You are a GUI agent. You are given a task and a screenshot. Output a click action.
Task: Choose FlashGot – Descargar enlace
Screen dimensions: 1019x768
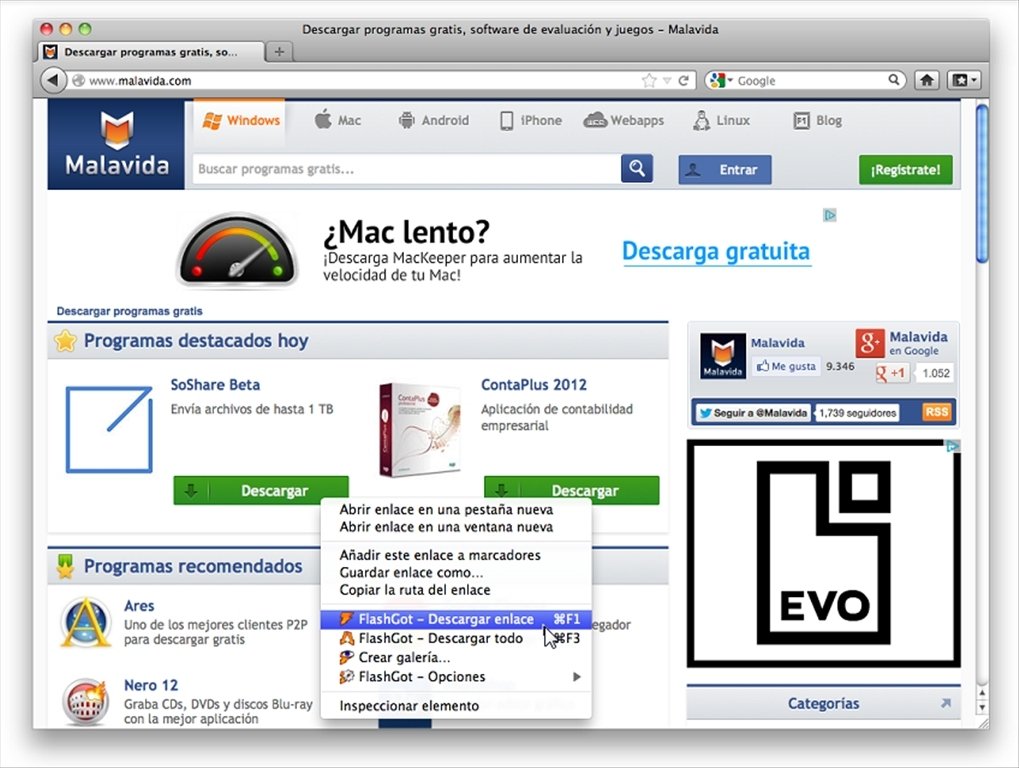click(456, 619)
